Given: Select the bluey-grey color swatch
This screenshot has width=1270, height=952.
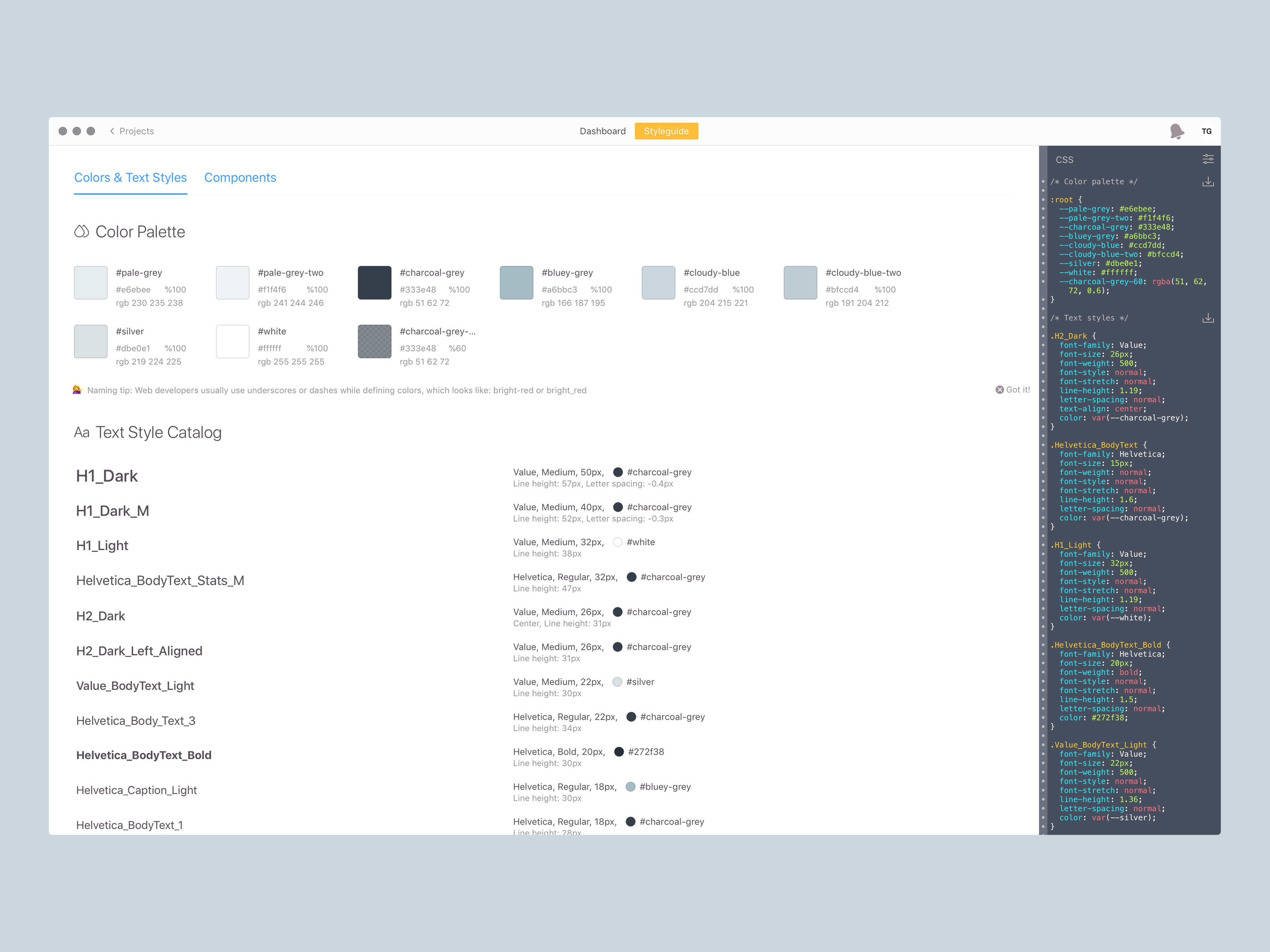Looking at the screenshot, I should [x=516, y=282].
